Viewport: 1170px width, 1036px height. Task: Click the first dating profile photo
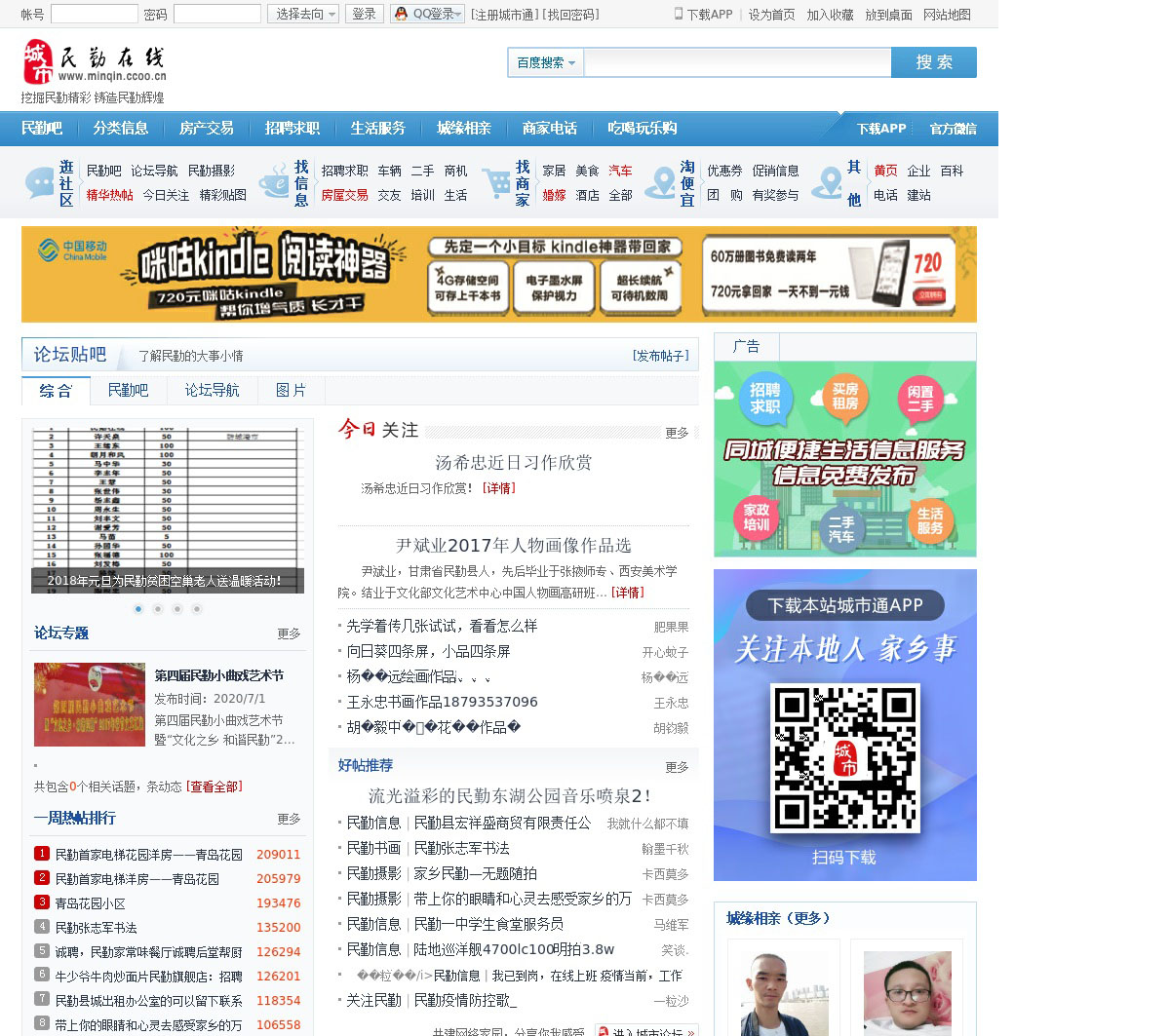pos(783,992)
